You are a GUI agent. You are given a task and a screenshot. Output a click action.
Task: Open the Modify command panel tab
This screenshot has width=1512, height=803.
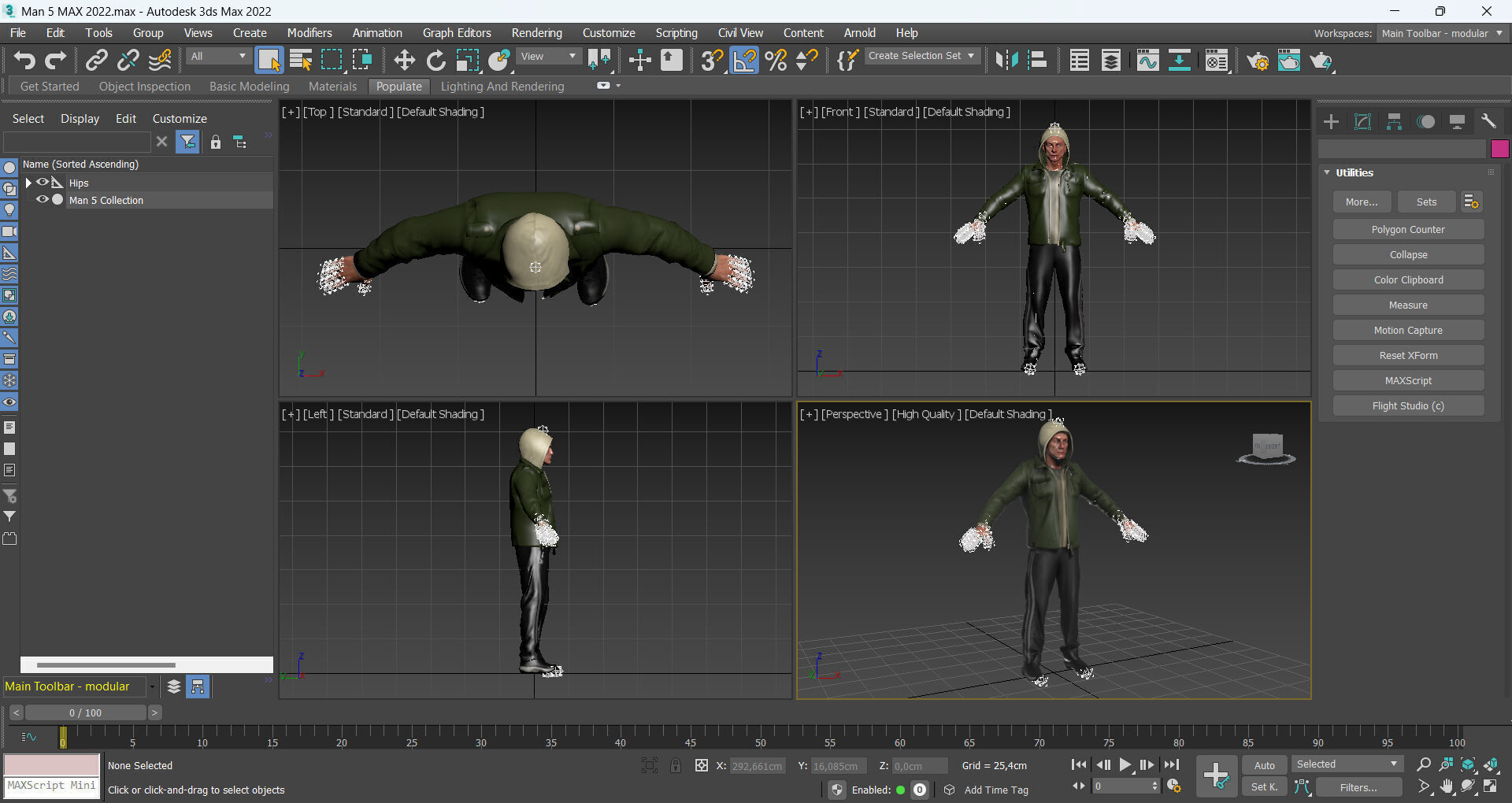1362,121
